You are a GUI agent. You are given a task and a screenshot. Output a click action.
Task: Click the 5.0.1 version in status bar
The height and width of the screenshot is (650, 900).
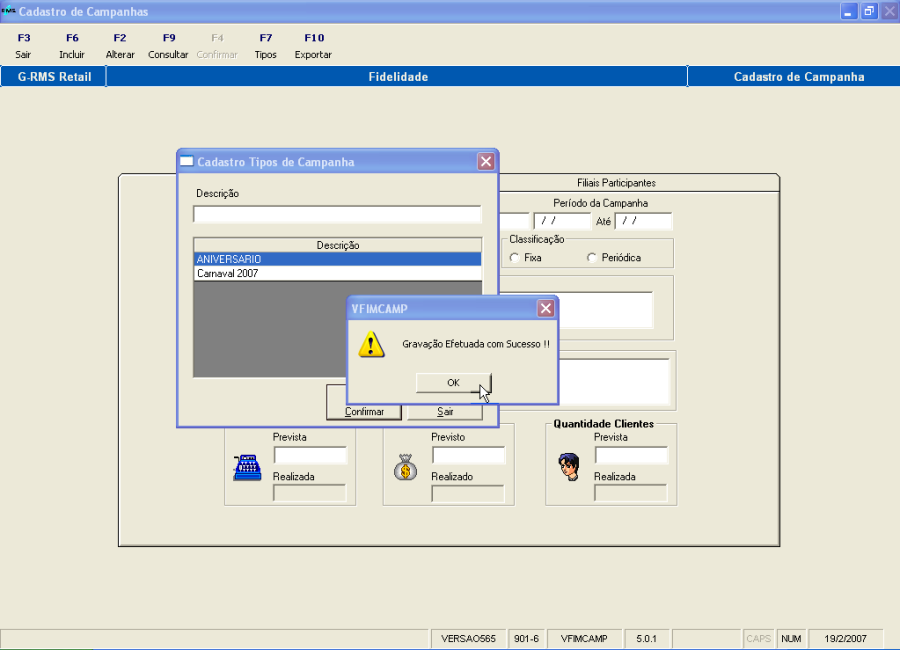pyautogui.click(x=646, y=639)
